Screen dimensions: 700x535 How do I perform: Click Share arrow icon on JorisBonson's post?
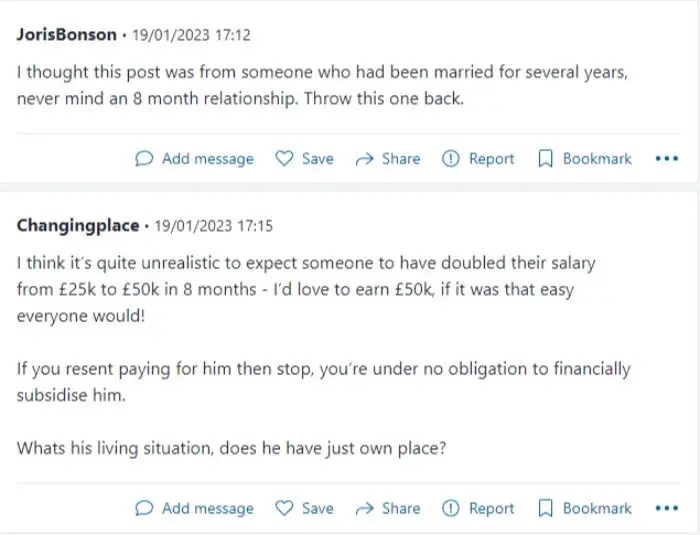(x=364, y=159)
